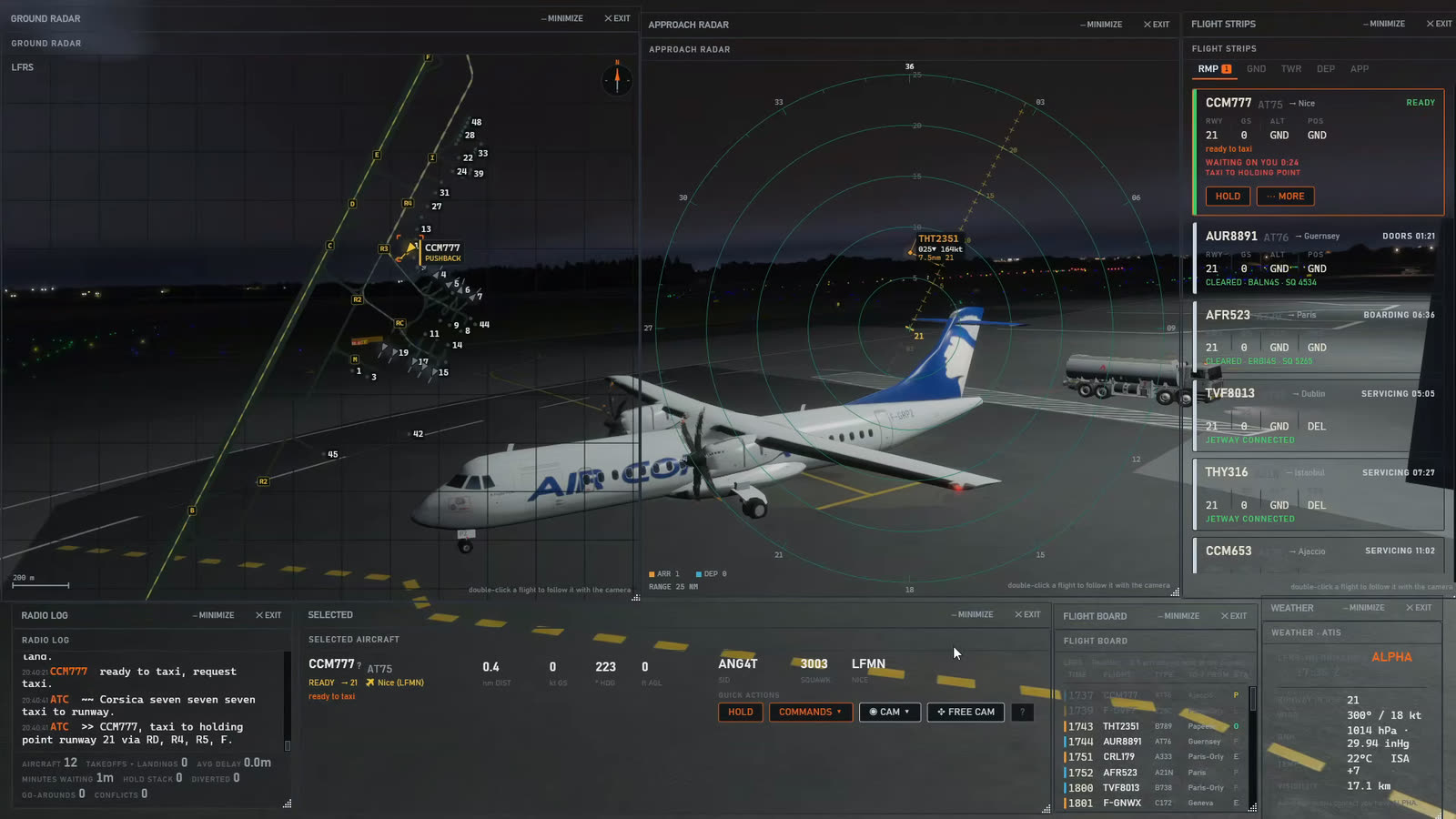
Task: Click the ARR 1 legend on Approach Radar
Action: tap(664, 574)
